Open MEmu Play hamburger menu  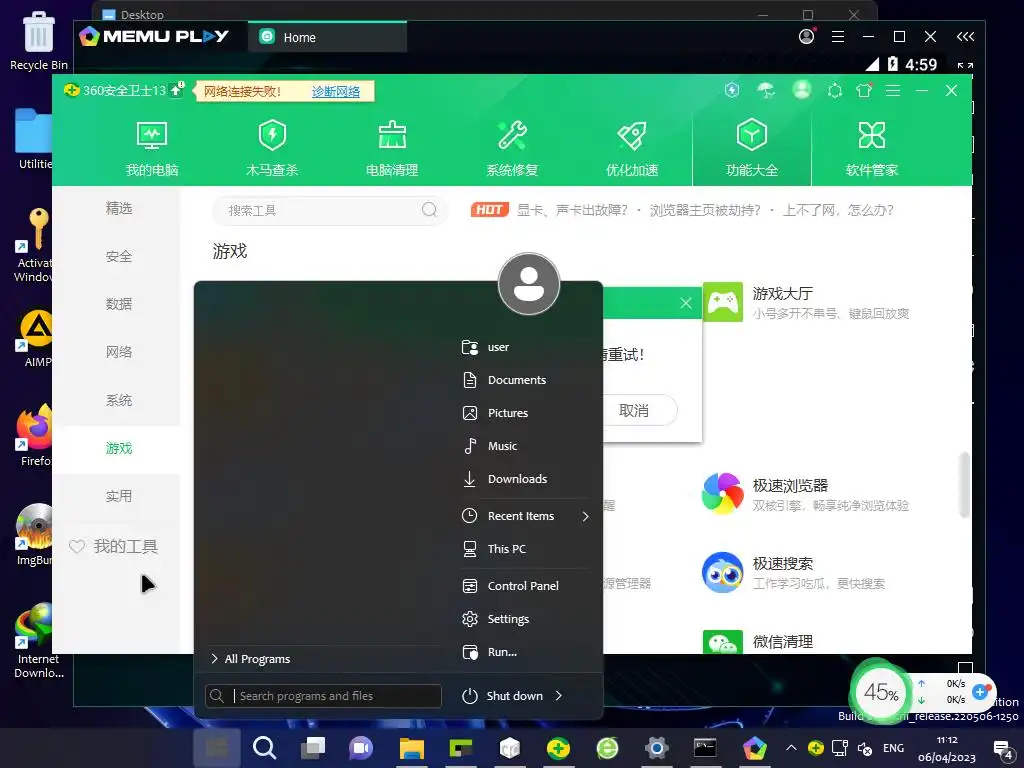pyautogui.click(x=838, y=37)
